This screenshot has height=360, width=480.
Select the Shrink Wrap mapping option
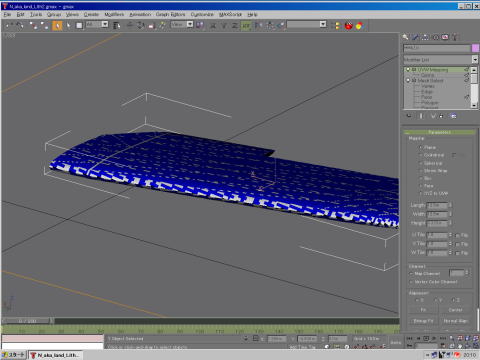(x=421, y=171)
